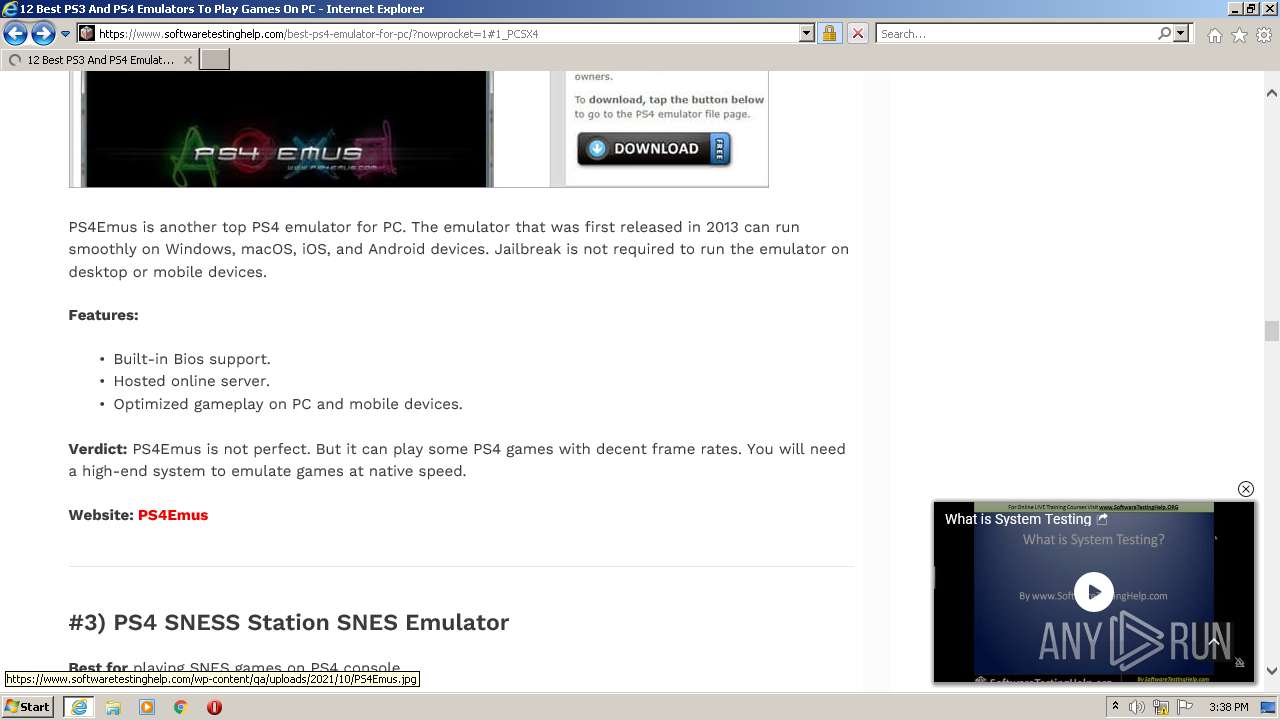The image size is (1280, 720).
Task: Open the media player taskbar icon
Action: (x=147, y=707)
